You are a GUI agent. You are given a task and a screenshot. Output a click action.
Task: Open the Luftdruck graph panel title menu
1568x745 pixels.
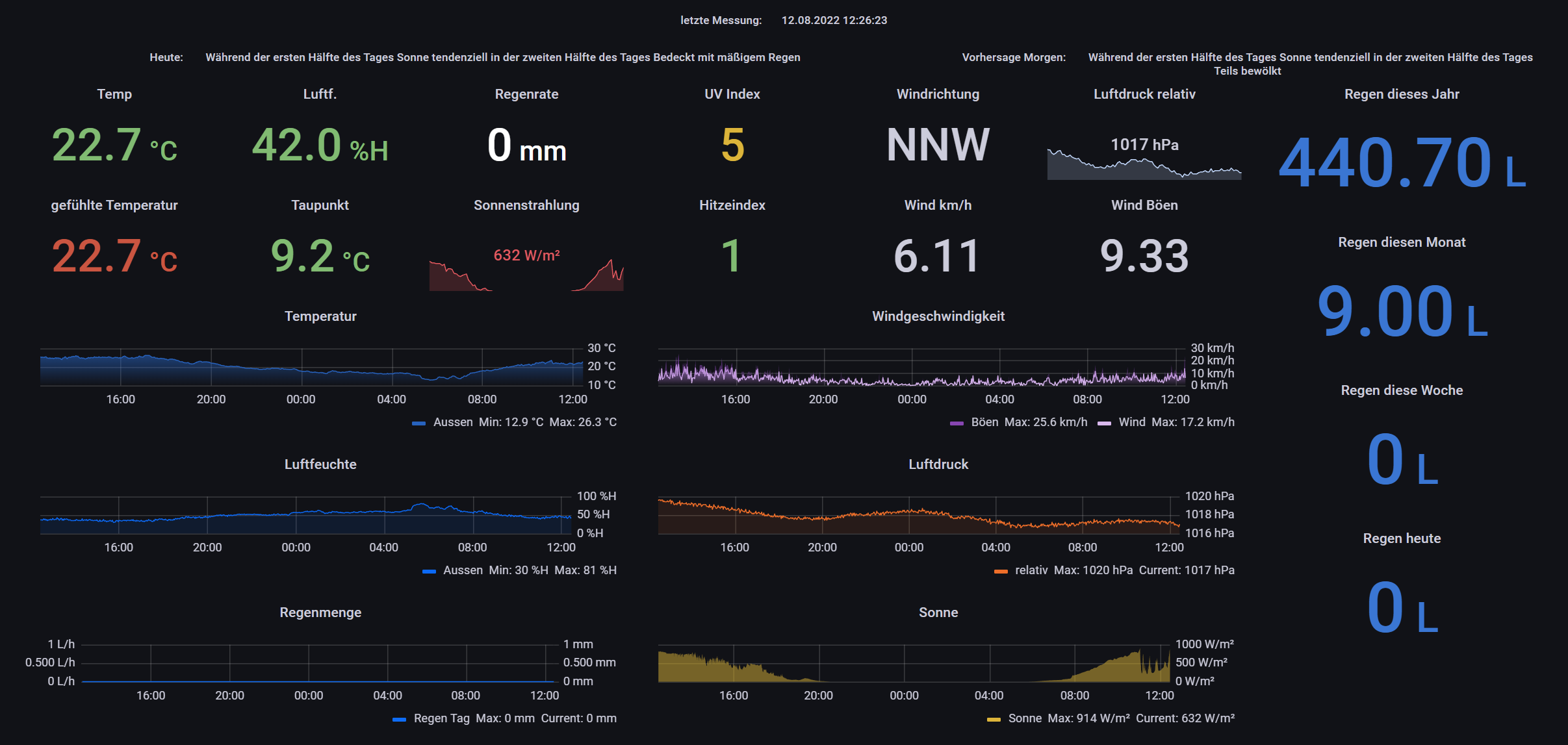(938, 464)
